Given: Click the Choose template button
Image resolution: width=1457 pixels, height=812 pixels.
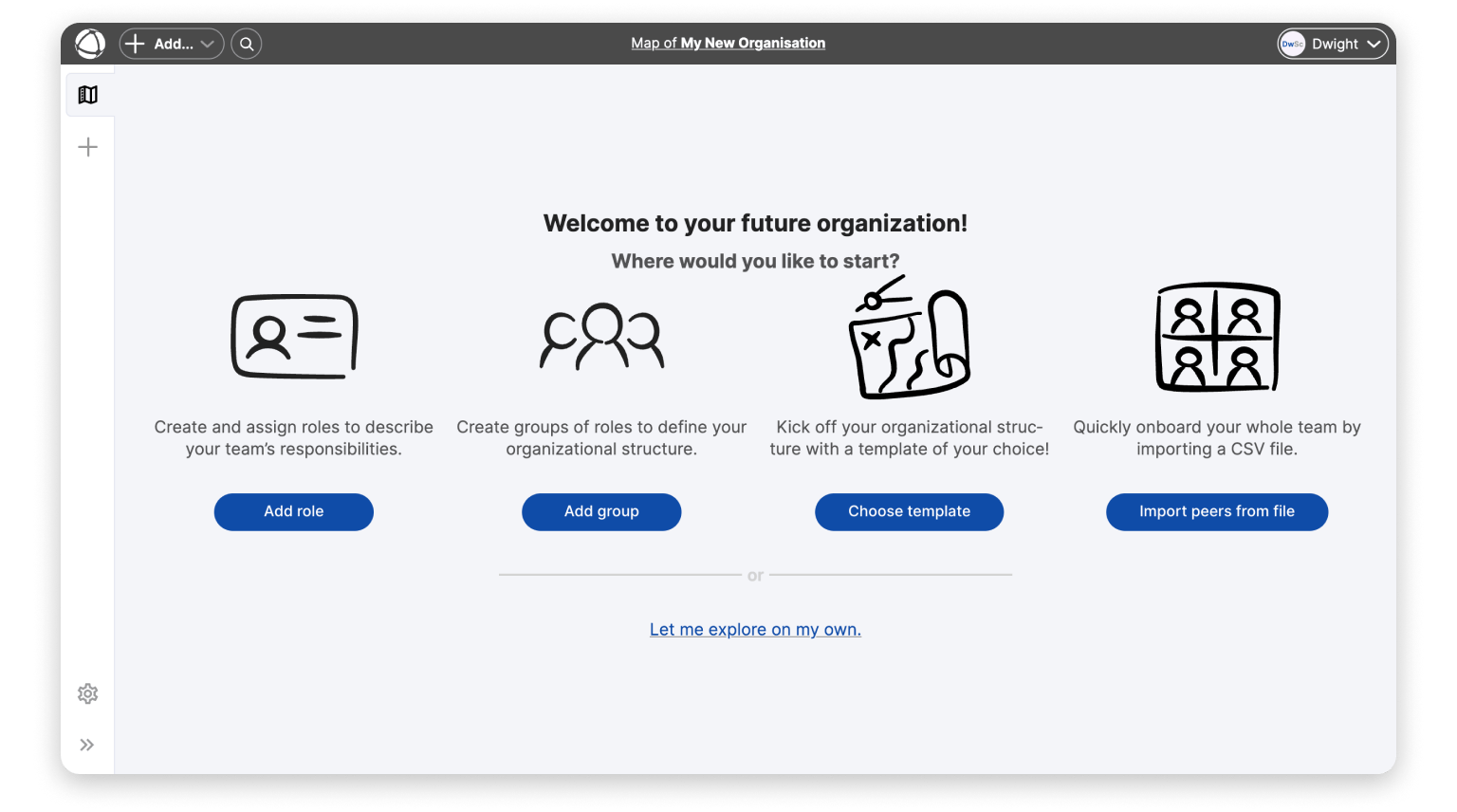Looking at the screenshot, I should [909, 511].
